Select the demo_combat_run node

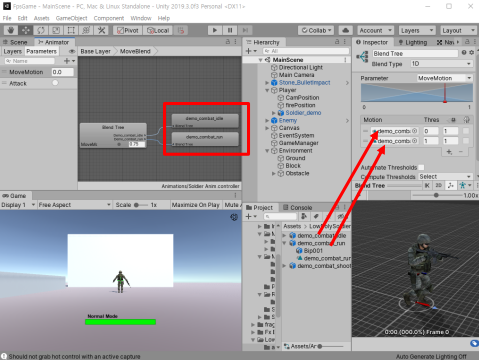[x=205, y=139]
